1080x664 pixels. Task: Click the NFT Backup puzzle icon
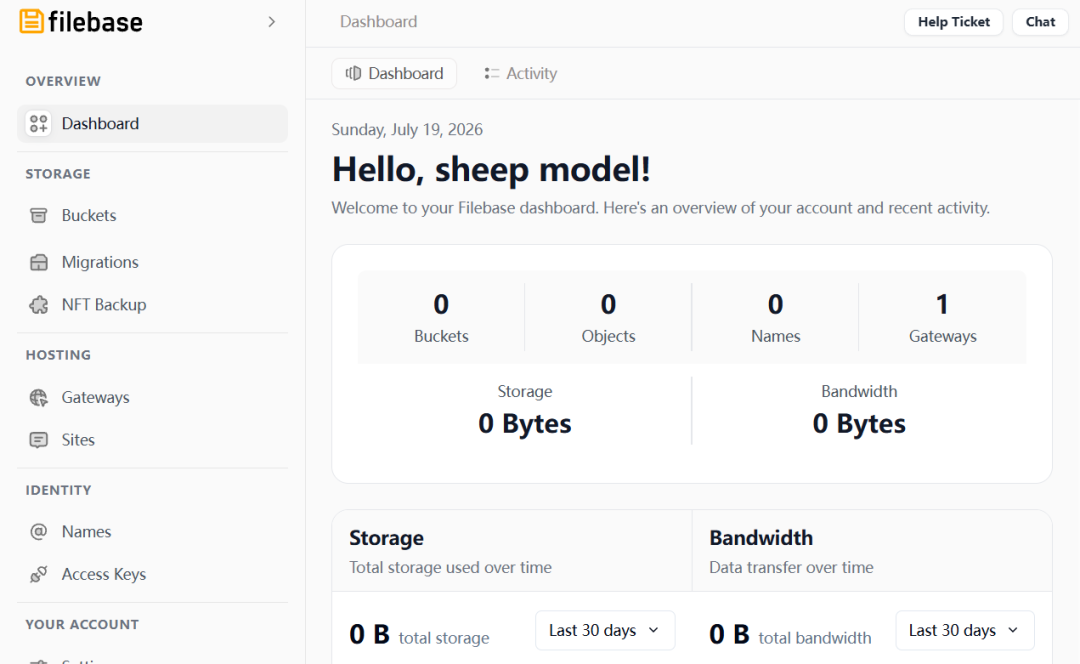39,304
